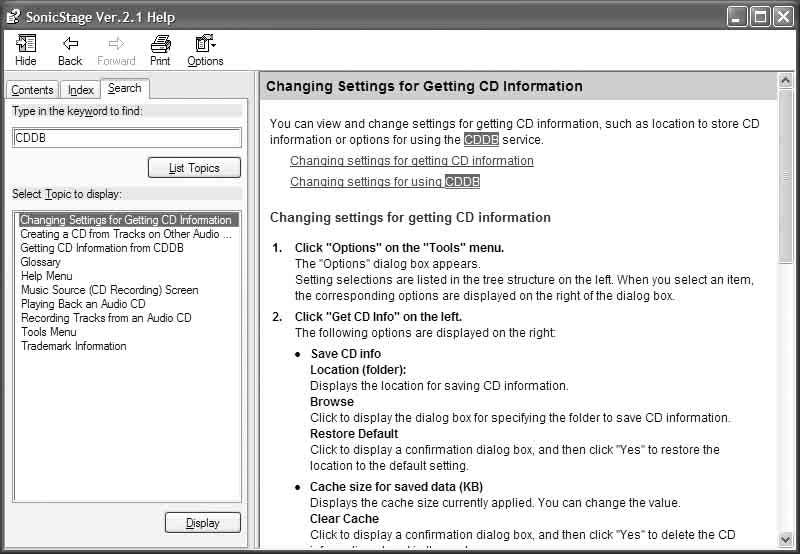Click the List Topics button
800x554 pixels.
(194, 168)
